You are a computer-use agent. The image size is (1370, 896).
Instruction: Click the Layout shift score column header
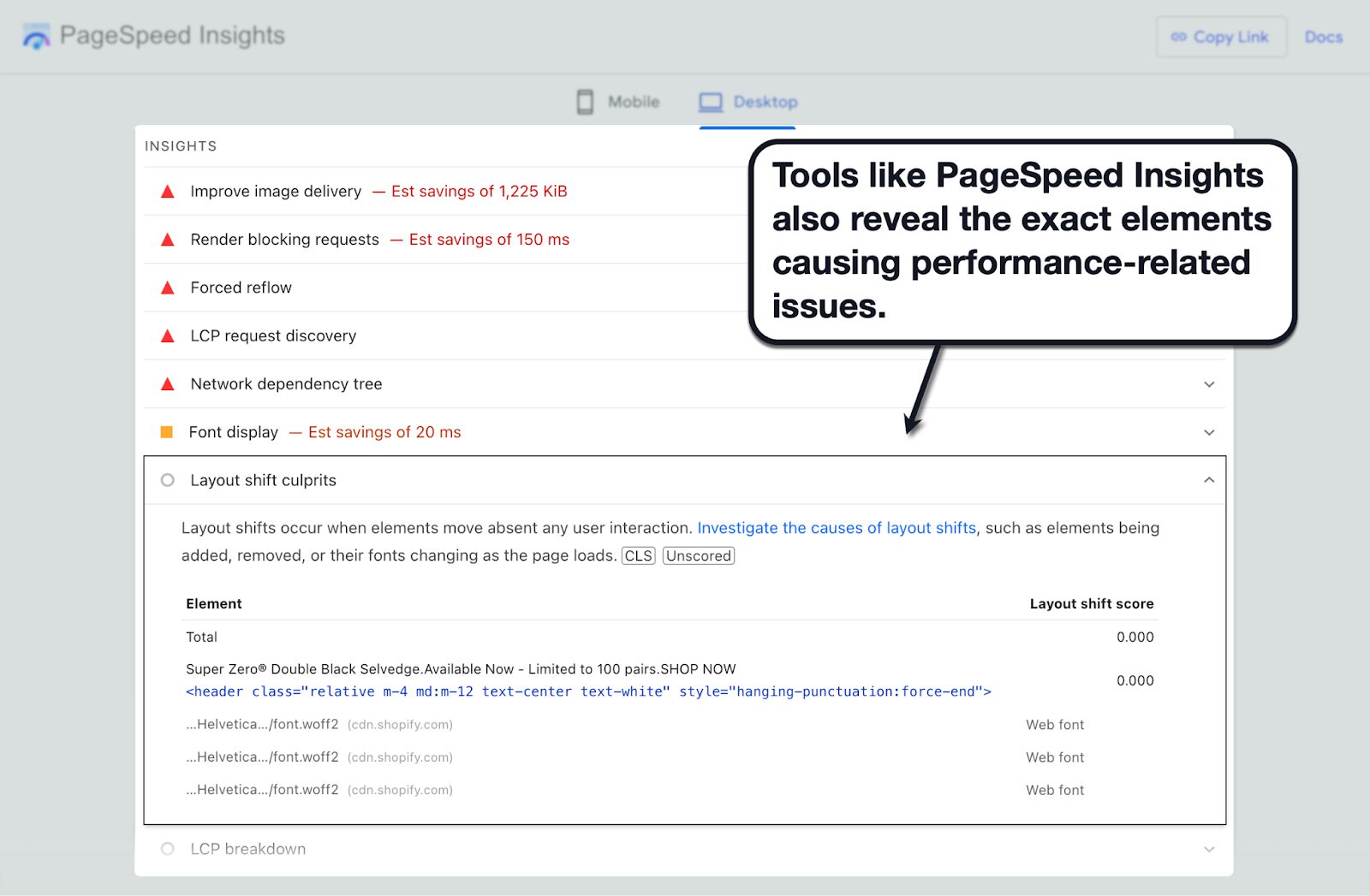coord(1092,604)
